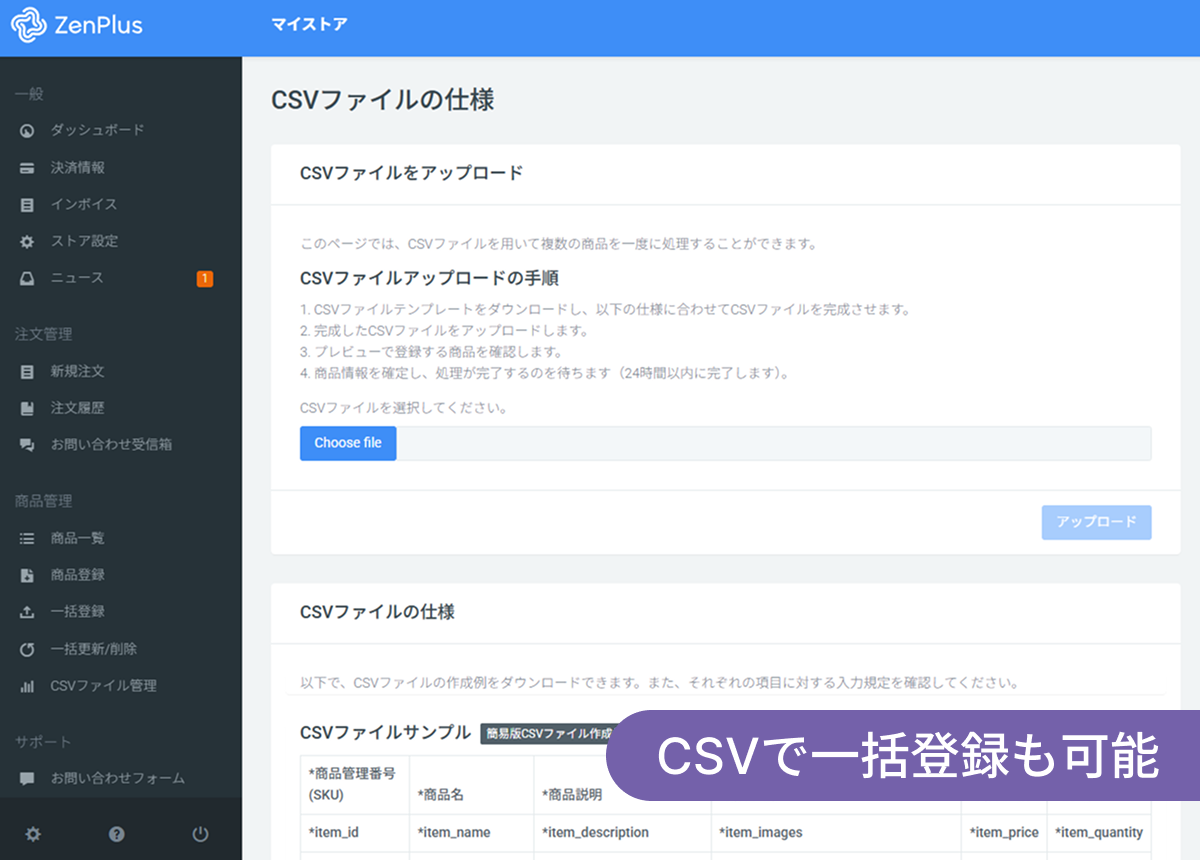Image resolution: width=1200 pixels, height=860 pixels.
Task: Open the お問い合わせ受信箱 chat icon
Action: click(27, 445)
